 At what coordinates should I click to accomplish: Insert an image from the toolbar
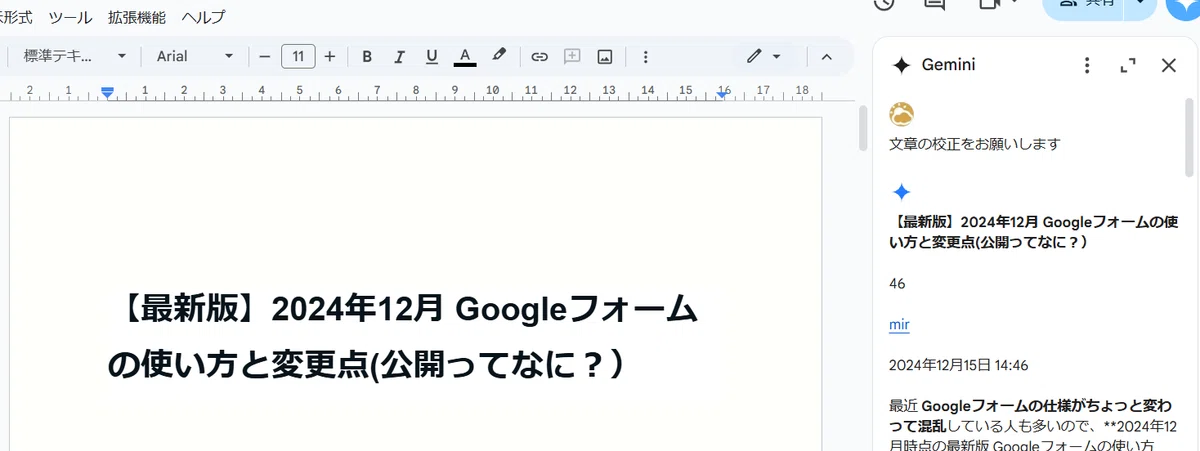pos(604,56)
